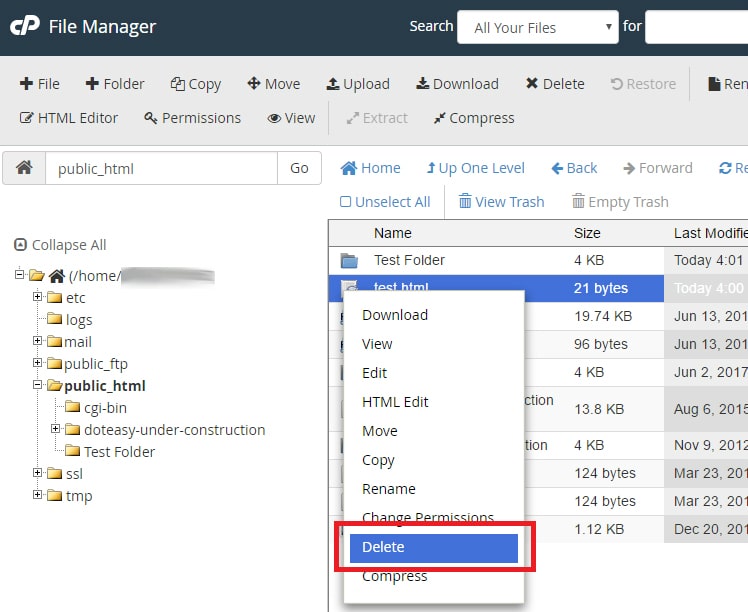The width and height of the screenshot is (748, 612).
Task: Expand the ssl folder node
Action: coord(37,472)
